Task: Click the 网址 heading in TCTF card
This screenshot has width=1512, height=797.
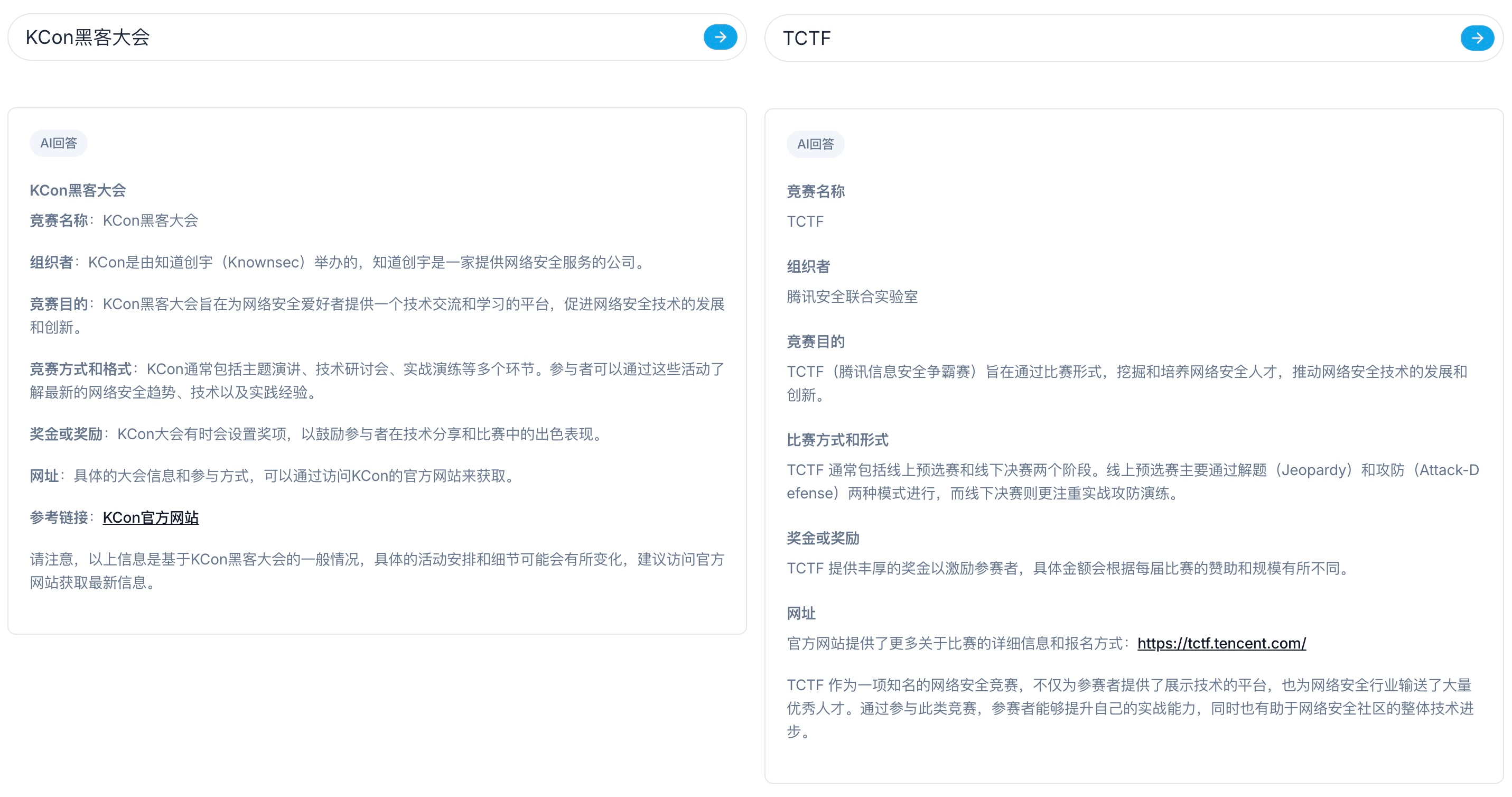Action: click(800, 613)
